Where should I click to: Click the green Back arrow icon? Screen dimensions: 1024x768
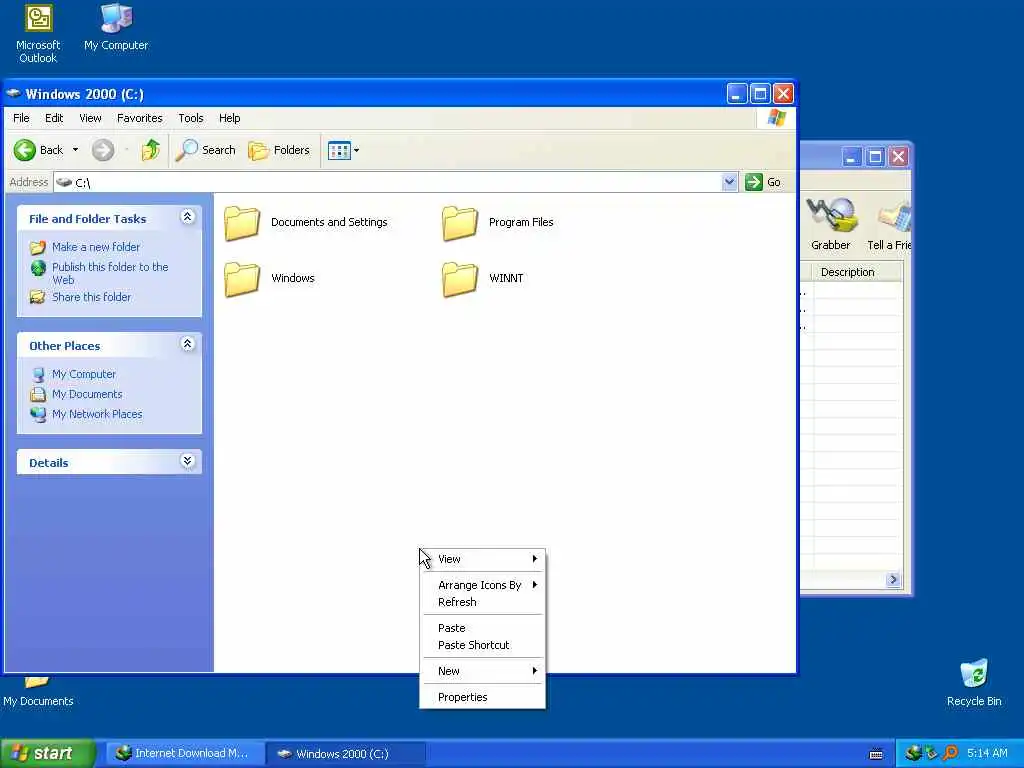(x=25, y=150)
